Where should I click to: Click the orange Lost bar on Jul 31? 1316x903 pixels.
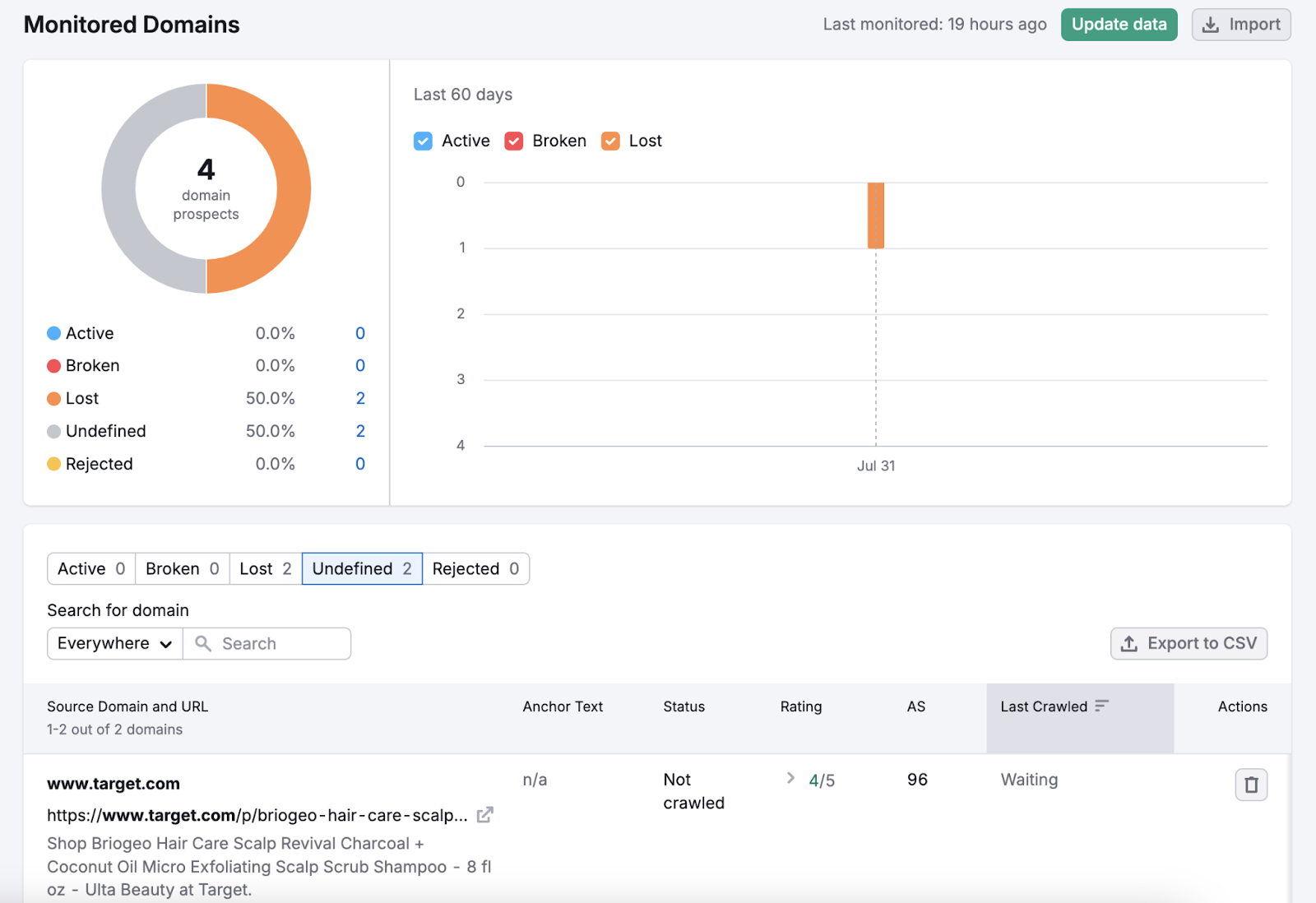click(875, 215)
